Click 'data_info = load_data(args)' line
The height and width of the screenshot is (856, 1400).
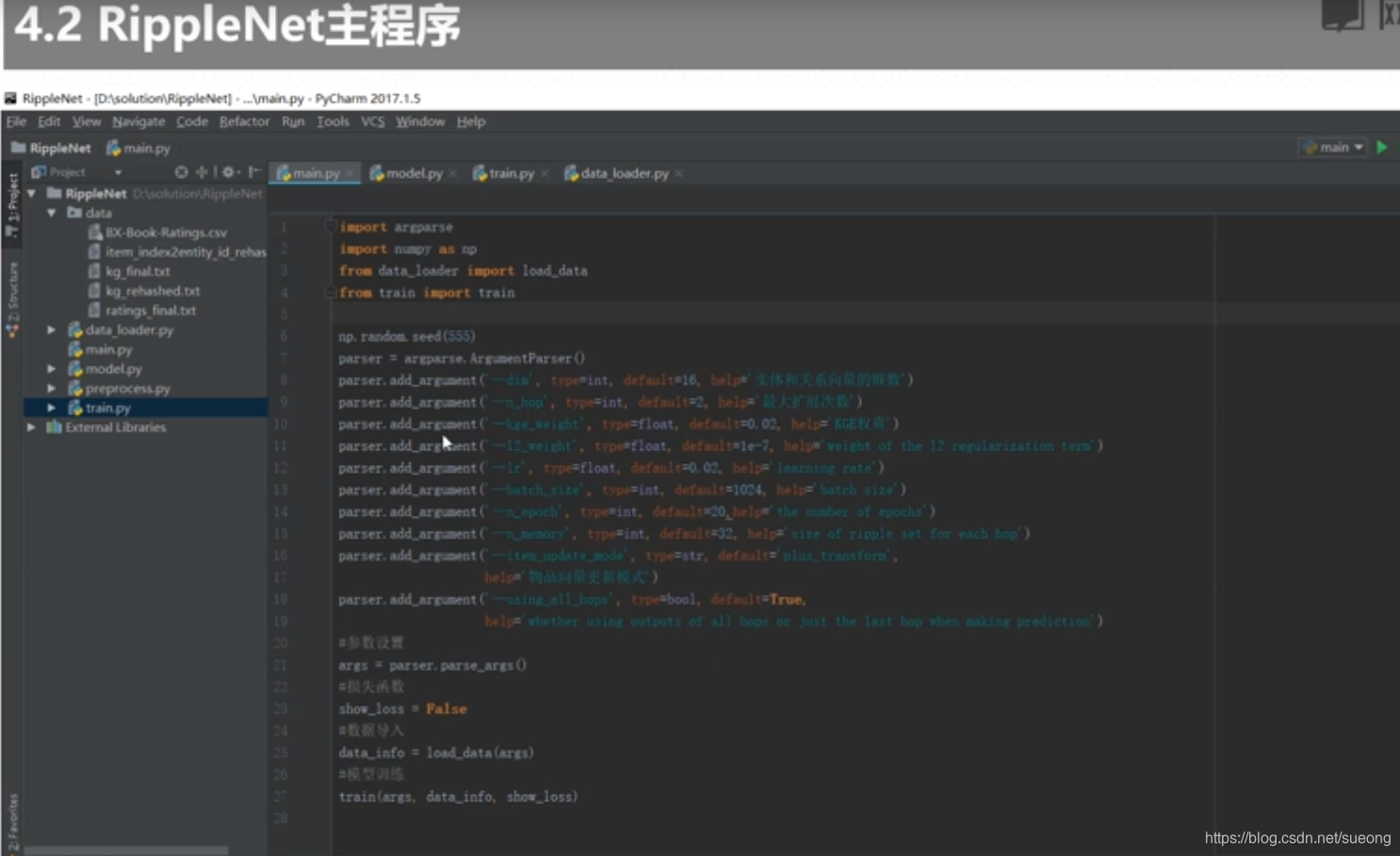(x=436, y=752)
